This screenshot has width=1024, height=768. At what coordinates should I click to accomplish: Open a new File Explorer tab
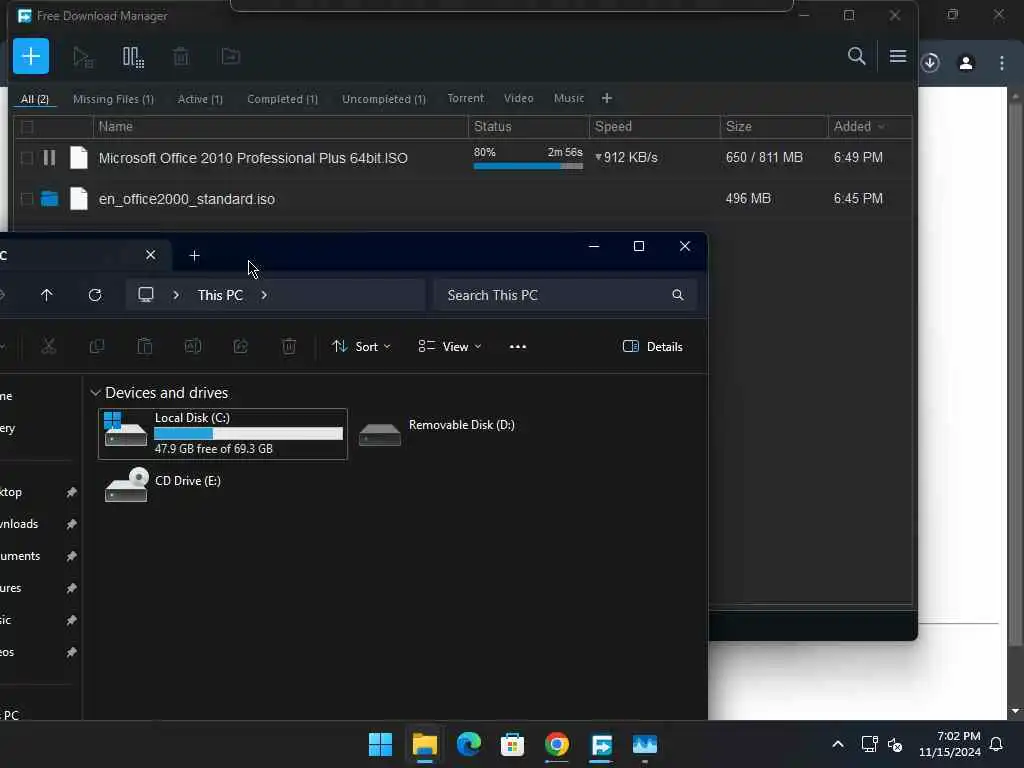pyautogui.click(x=194, y=255)
